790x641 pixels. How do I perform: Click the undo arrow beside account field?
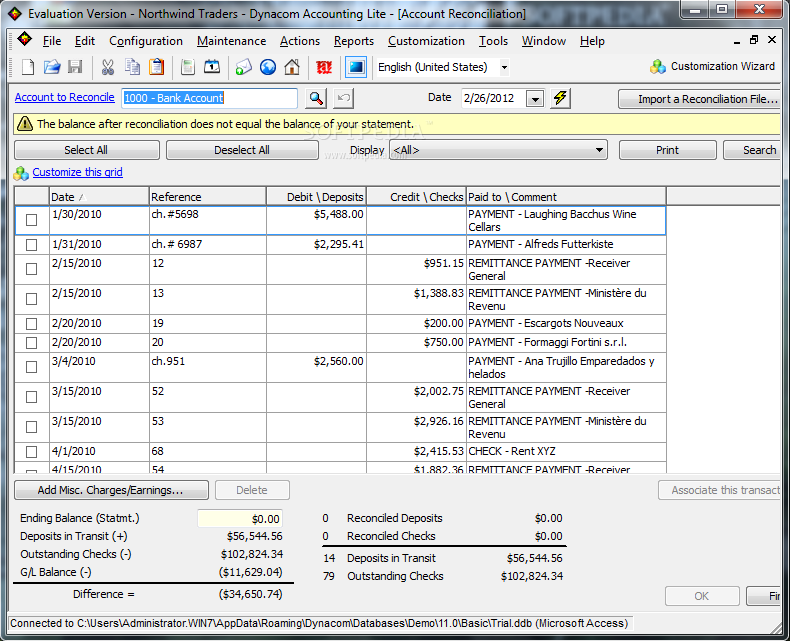[344, 98]
